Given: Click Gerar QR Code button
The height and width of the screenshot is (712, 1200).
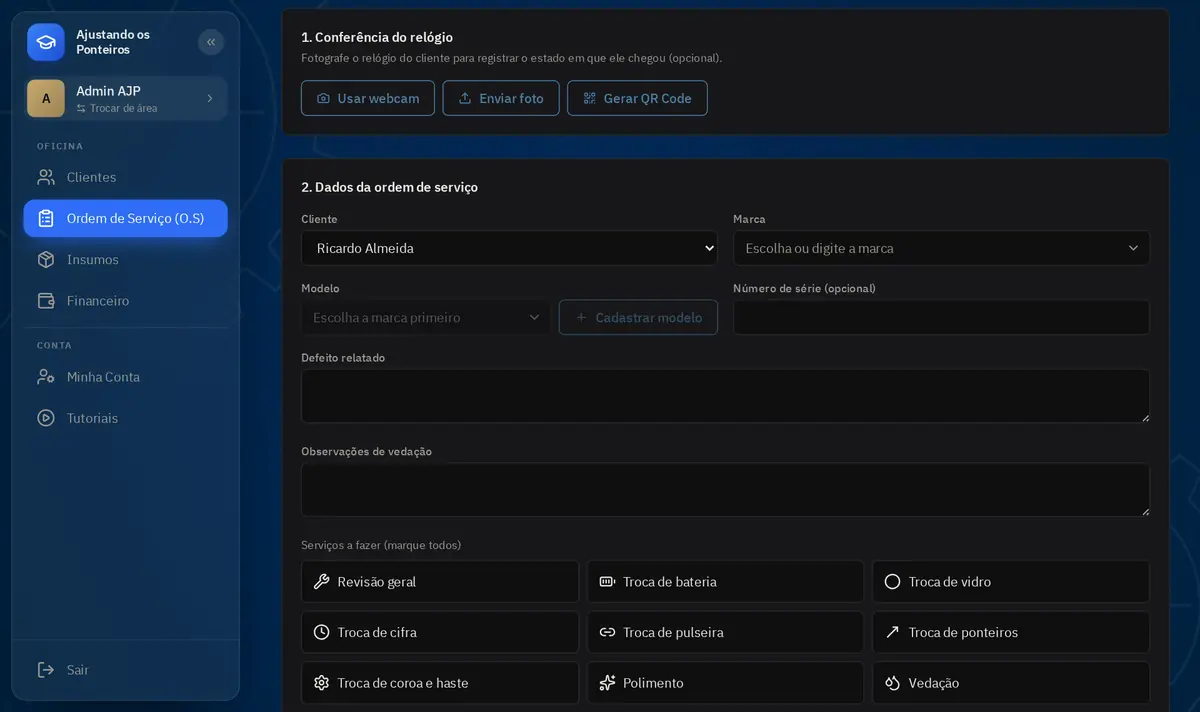Looking at the screenshot, I should 637,98.
